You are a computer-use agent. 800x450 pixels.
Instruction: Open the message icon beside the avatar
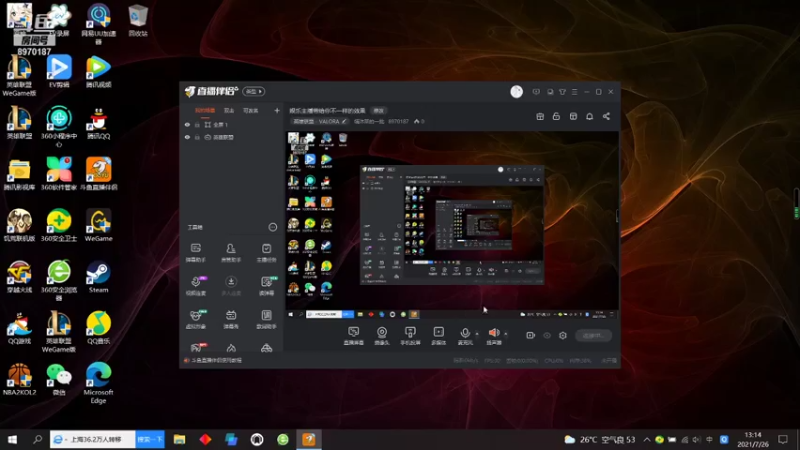536,92
